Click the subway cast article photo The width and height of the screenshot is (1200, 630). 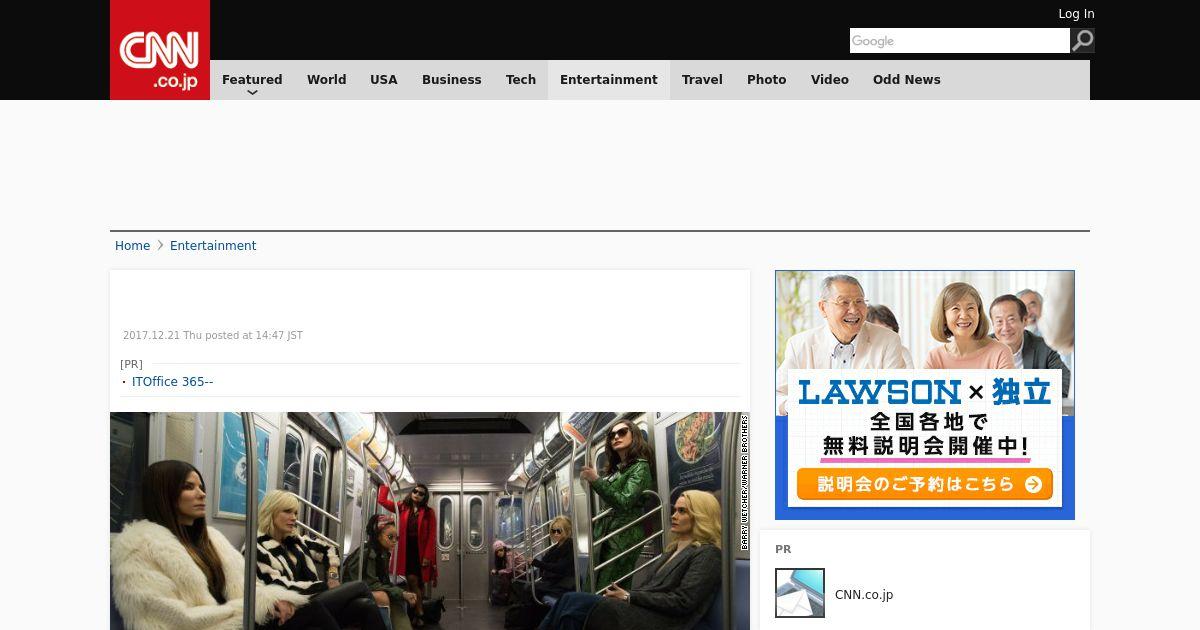point(430,521)
